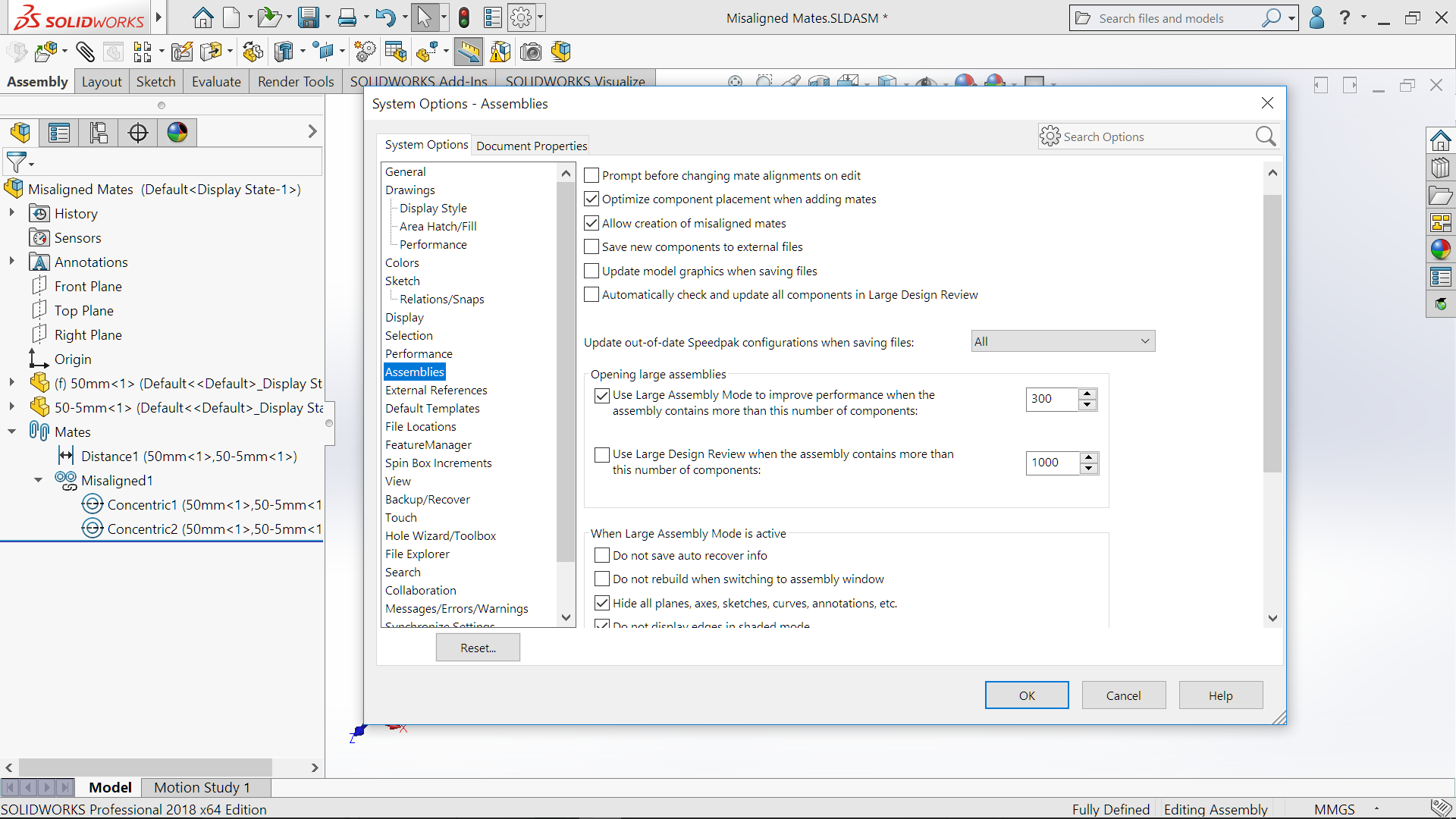Open the Speedpak update All dropdown
The height and width of the screenshot is (819, 1456).
tap(1062, 342)
